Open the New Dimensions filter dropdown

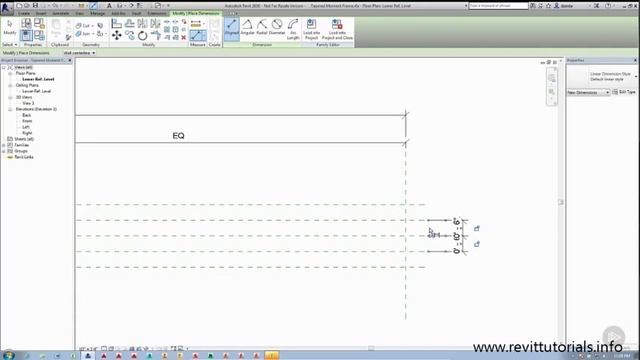(x=588, y=93)
